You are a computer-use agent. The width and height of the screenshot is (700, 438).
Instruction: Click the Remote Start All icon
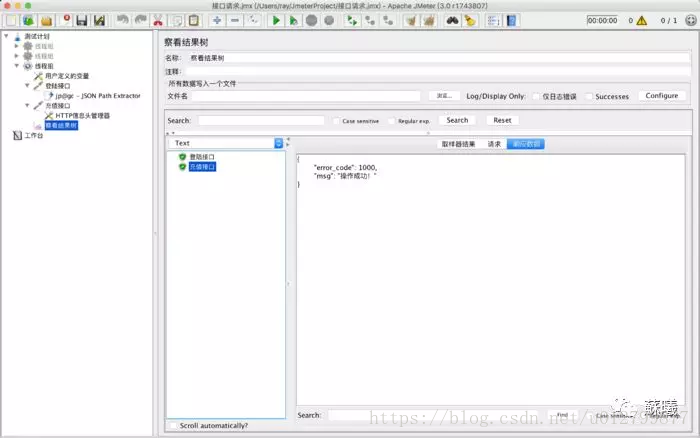click(x=352, y=21)
